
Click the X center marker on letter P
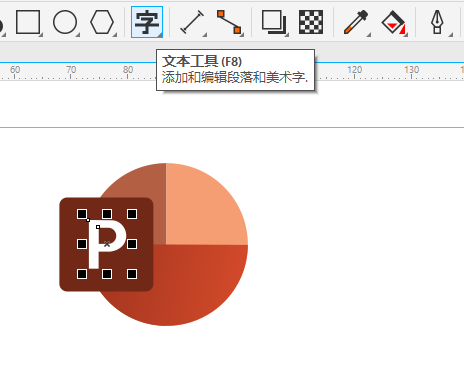[x=107, y=244]
